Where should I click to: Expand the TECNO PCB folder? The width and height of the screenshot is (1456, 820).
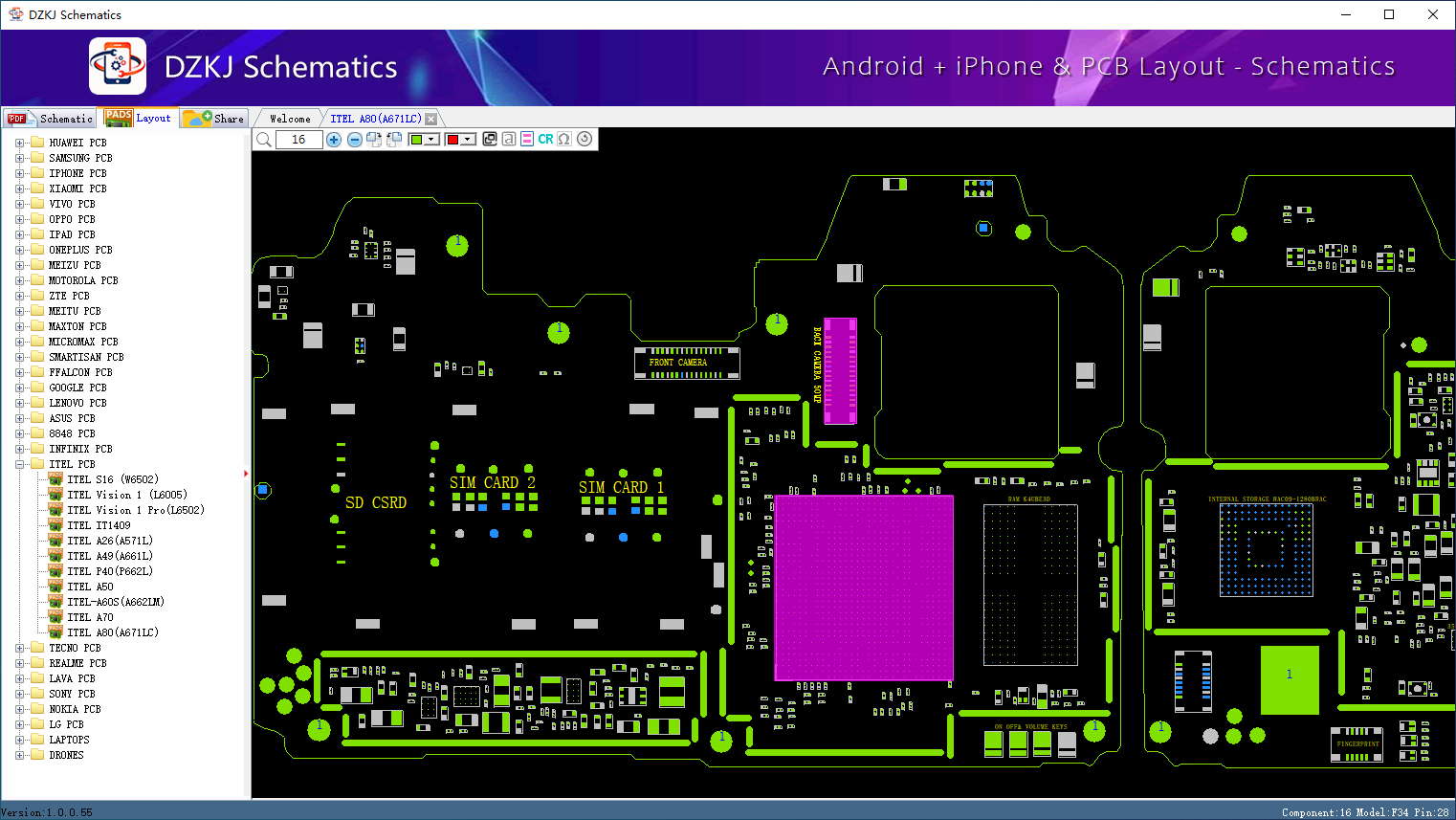pyautogui.click(x=19, y=648)
